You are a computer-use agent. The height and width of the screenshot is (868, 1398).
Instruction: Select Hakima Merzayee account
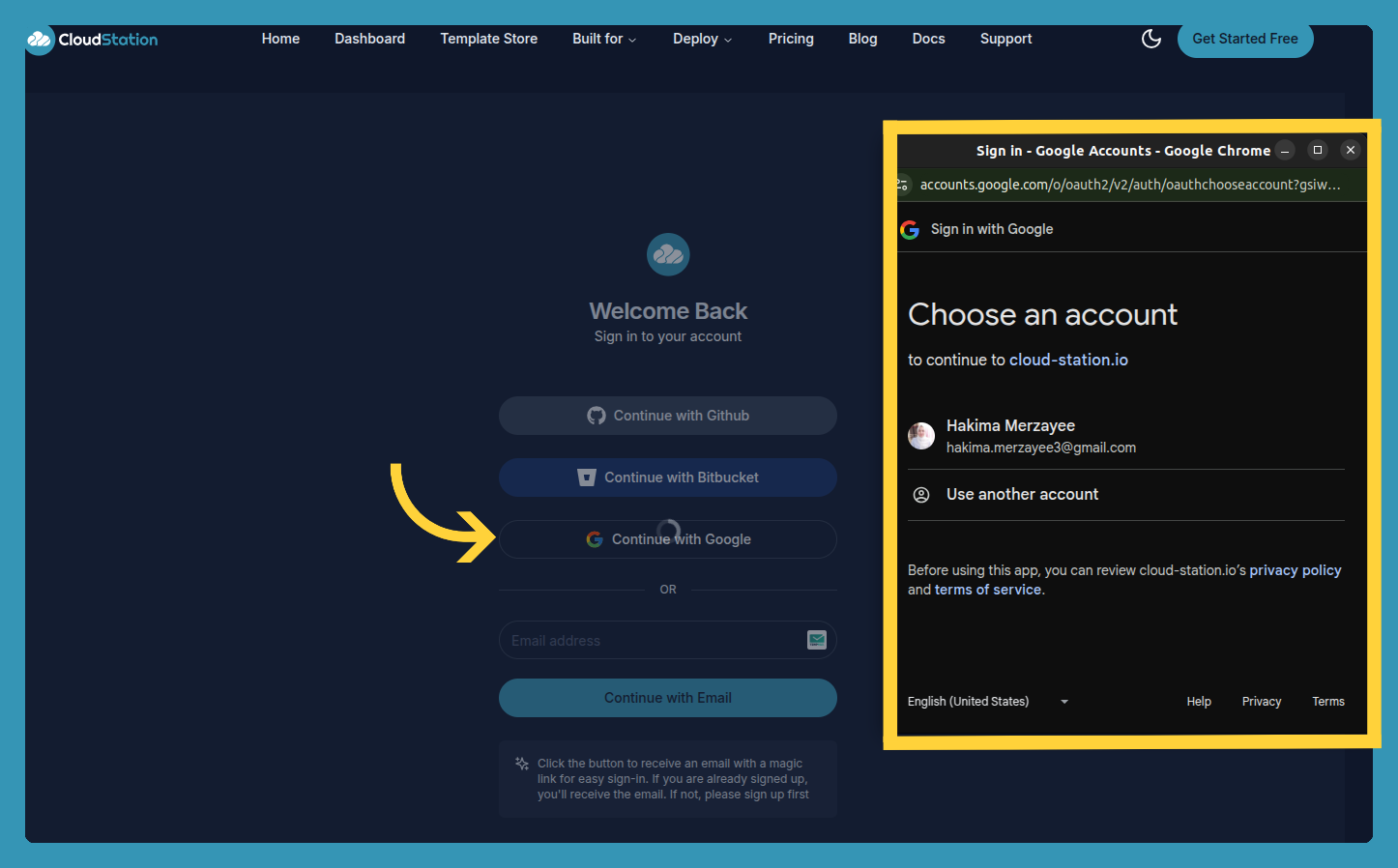(1126, 436)
